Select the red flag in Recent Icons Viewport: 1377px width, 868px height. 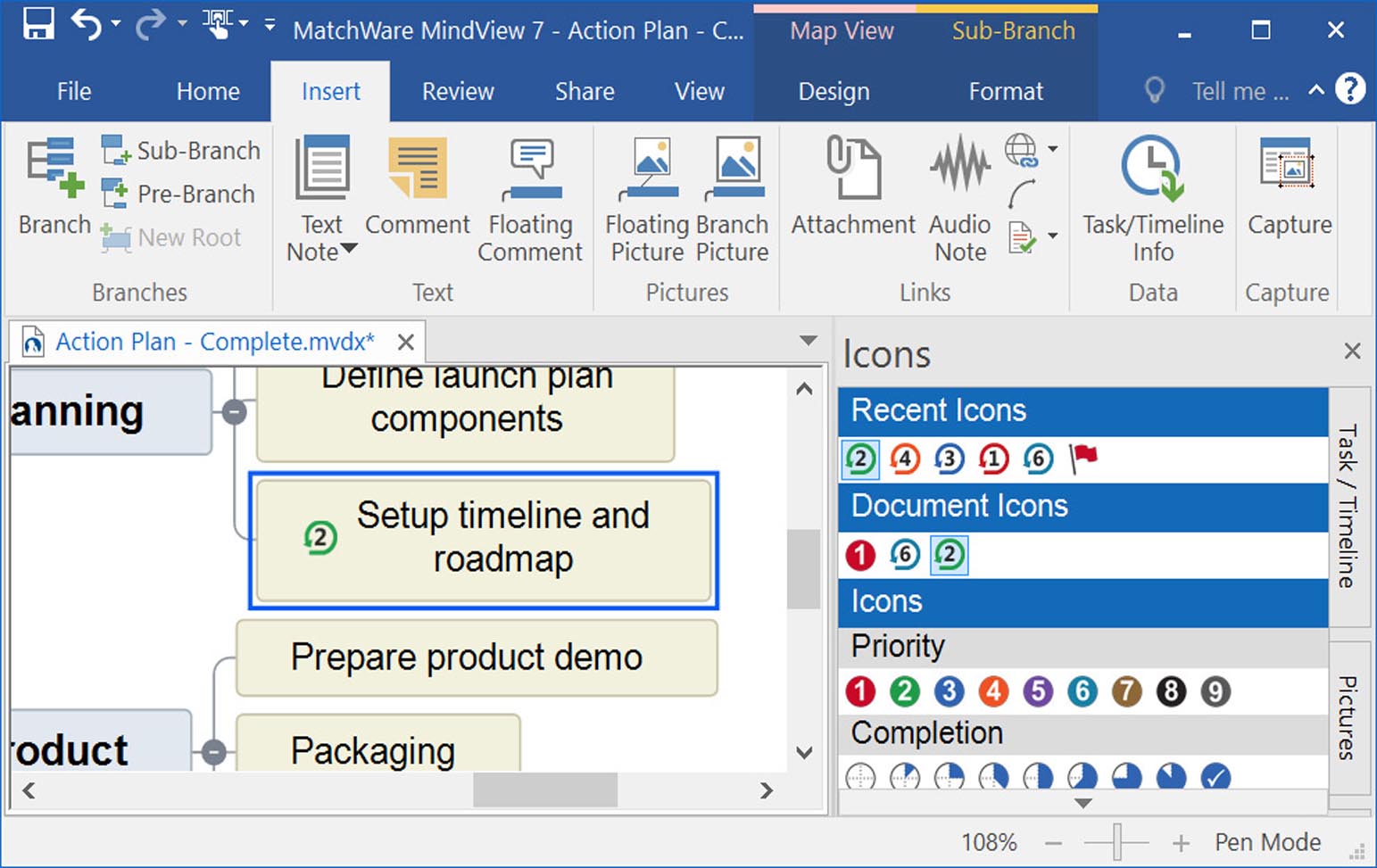(x=1083, y=459)
